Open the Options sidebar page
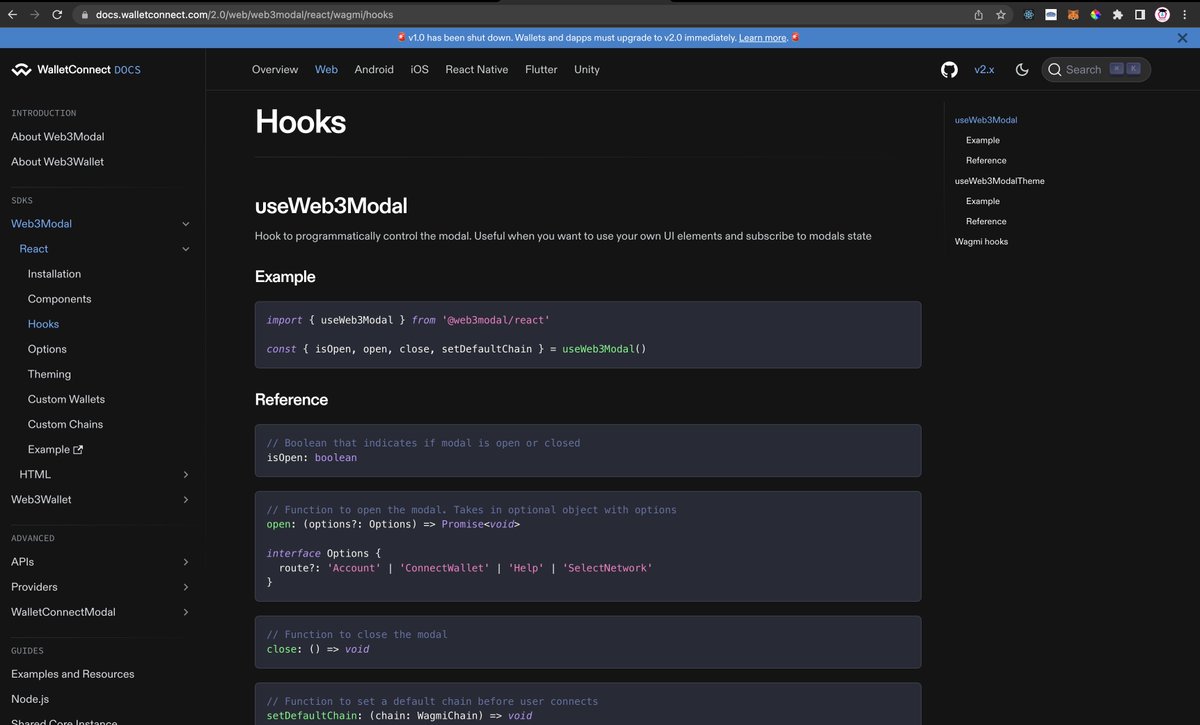The width and height of the screenshot is (1200, 725). coord(47,349)
